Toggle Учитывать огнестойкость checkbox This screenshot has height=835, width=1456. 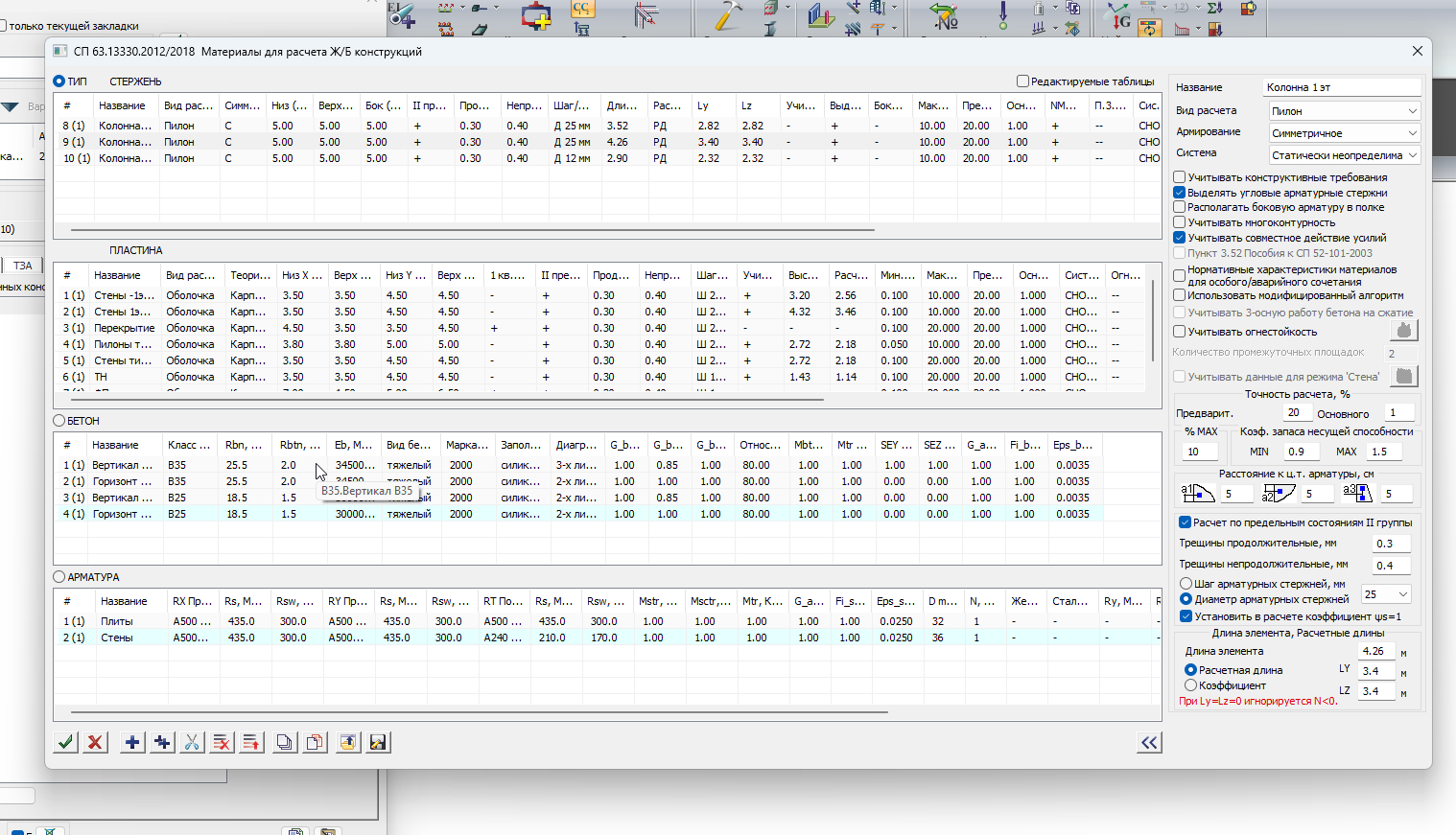coord(1180,332)
